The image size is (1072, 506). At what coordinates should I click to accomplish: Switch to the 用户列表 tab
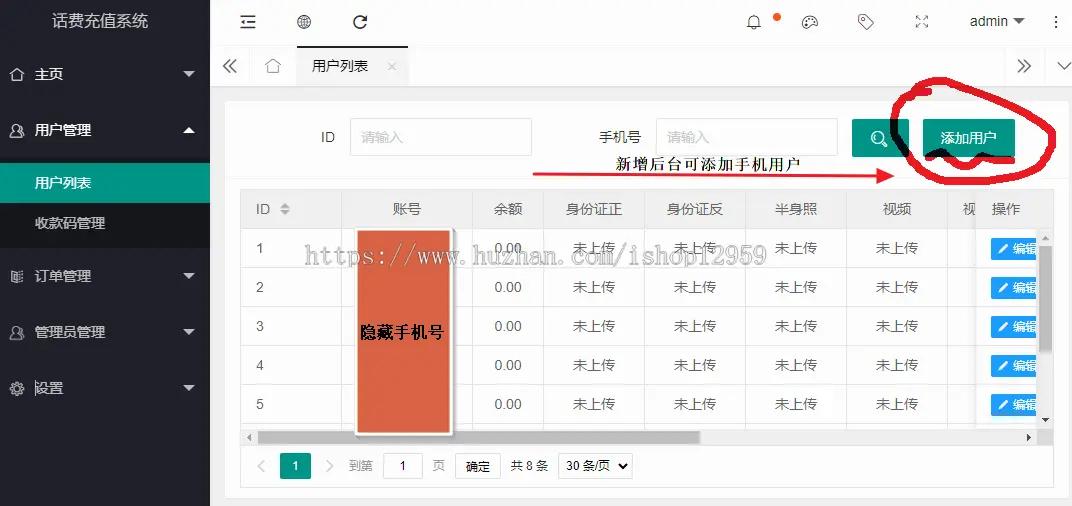pos(340,66)
